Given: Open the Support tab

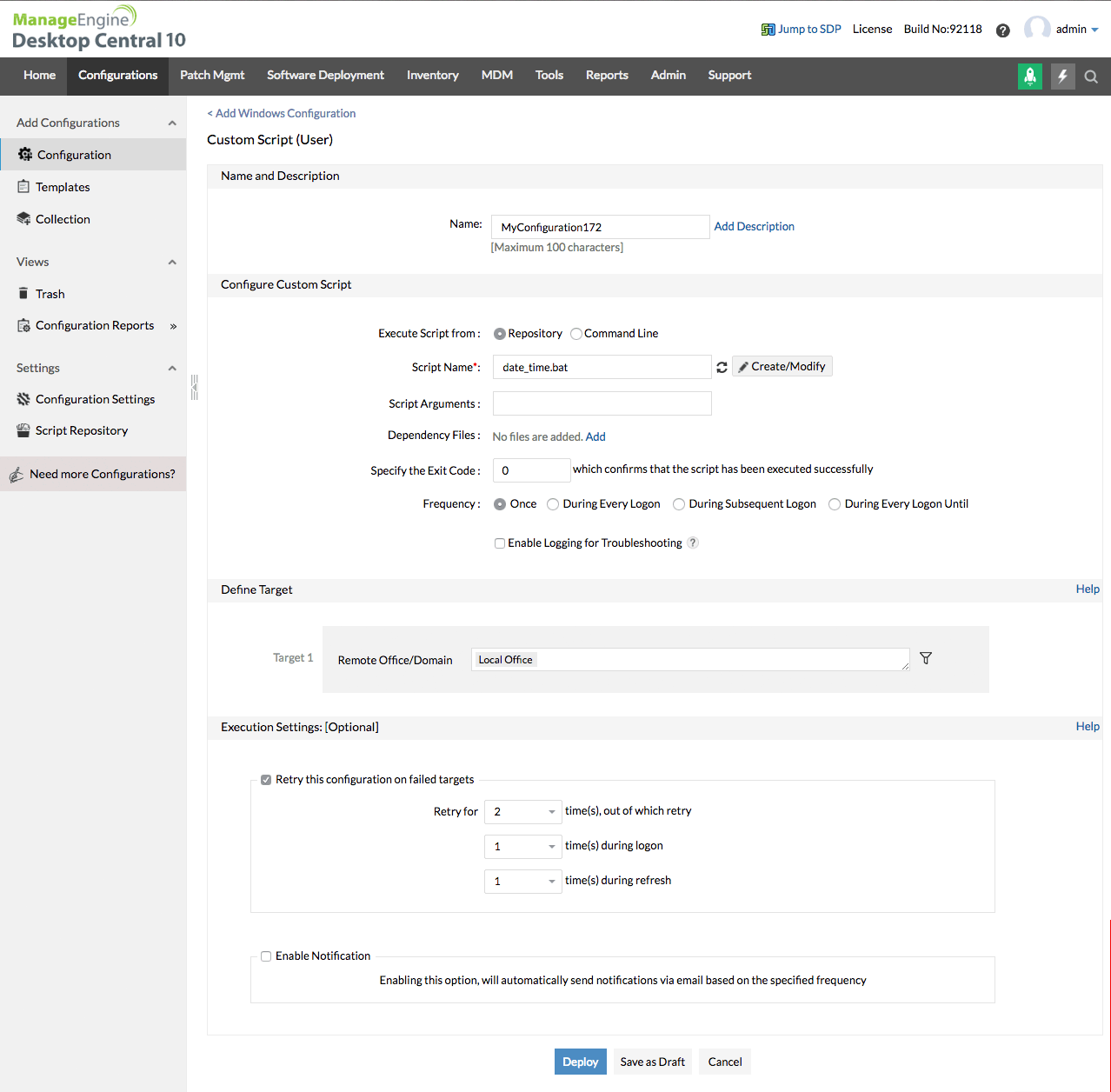Looking at the screenshot, I should click(x=729, y=76).
